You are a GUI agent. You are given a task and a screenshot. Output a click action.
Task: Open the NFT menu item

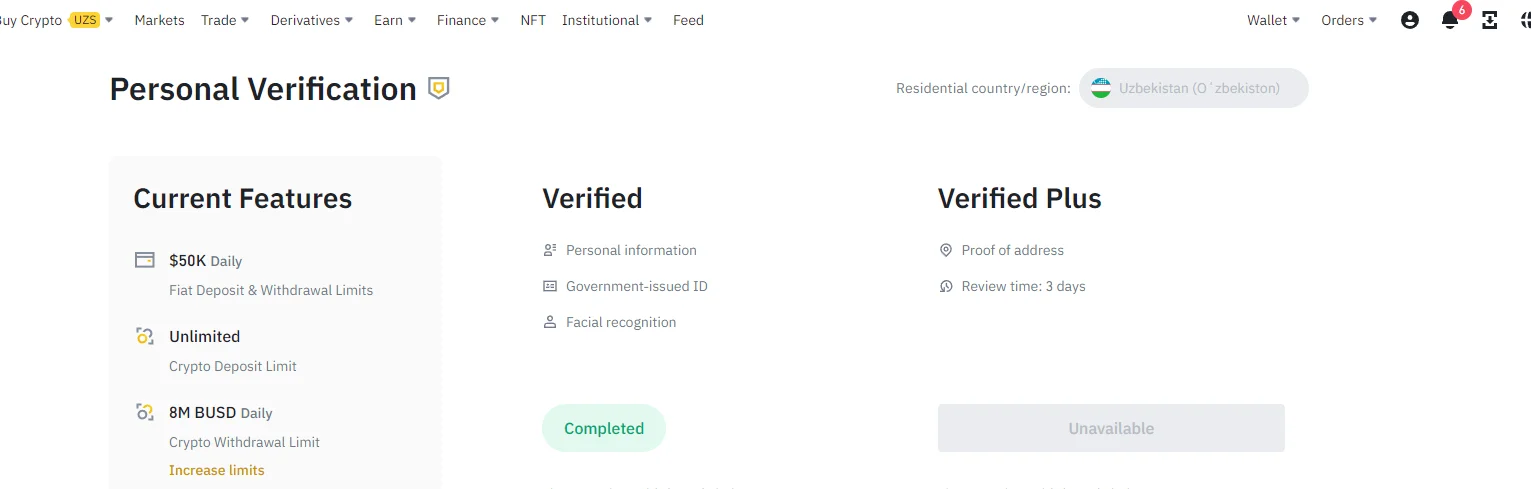point(533,20)
